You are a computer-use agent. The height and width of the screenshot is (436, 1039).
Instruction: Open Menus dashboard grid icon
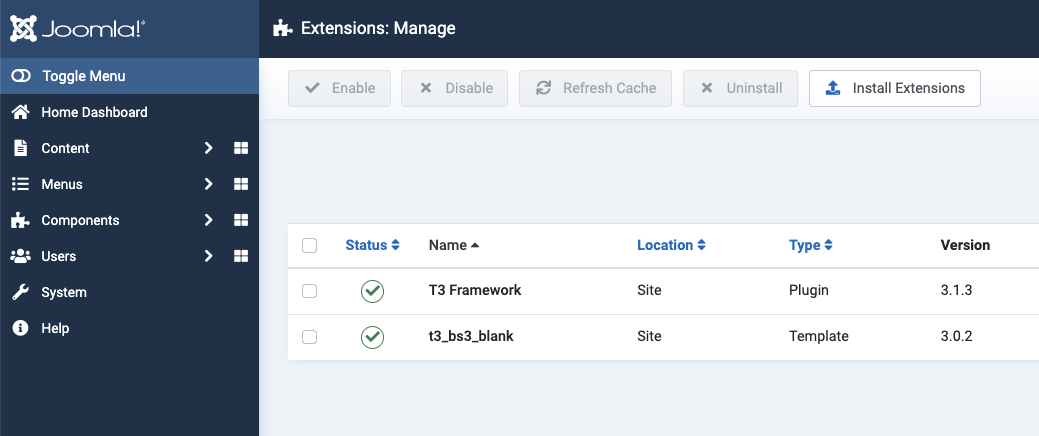240,184
